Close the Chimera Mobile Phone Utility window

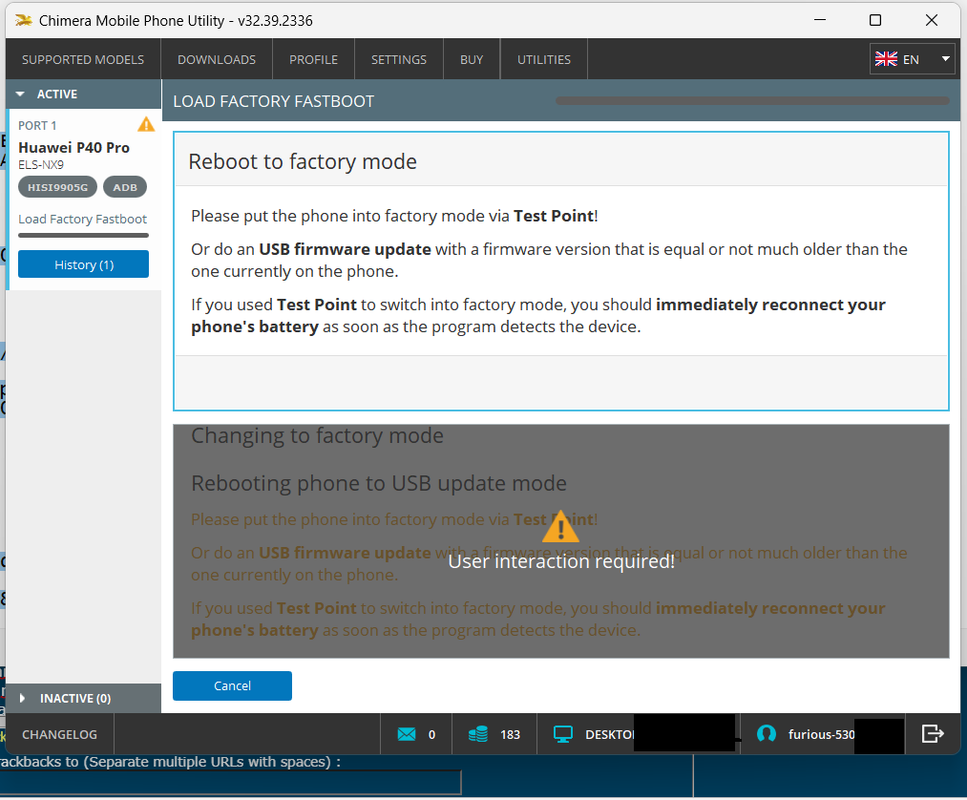932,20
